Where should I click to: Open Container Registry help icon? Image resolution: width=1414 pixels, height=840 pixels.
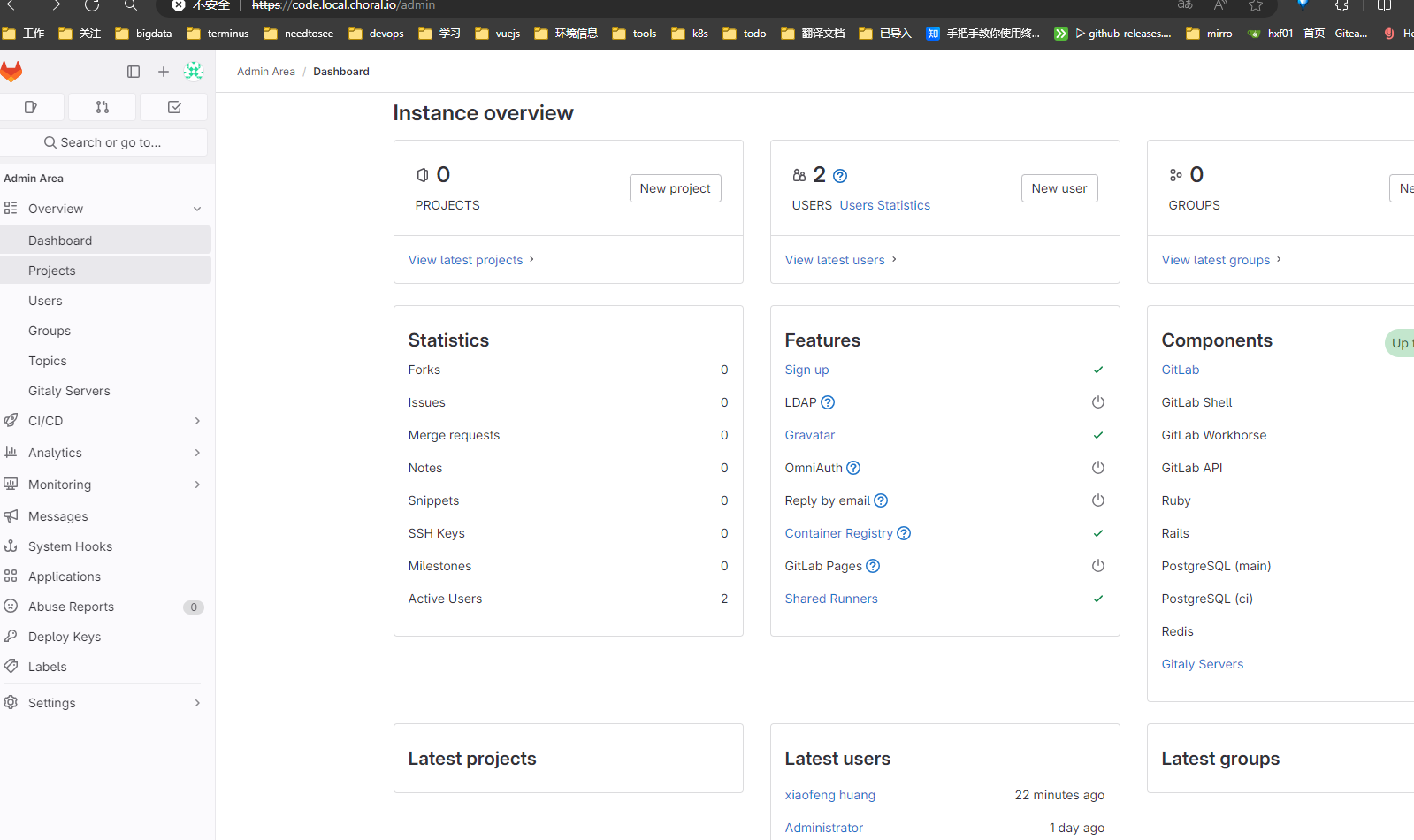[x=904, y=533]
